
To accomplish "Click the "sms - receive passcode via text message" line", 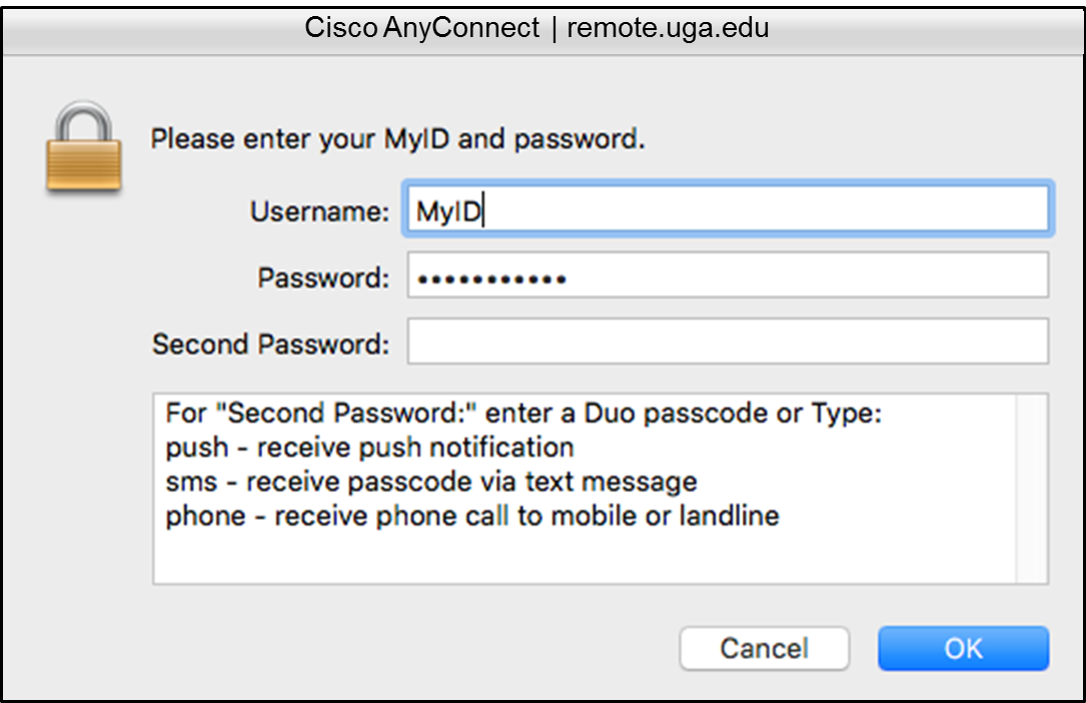I will [x=431, y=481].
